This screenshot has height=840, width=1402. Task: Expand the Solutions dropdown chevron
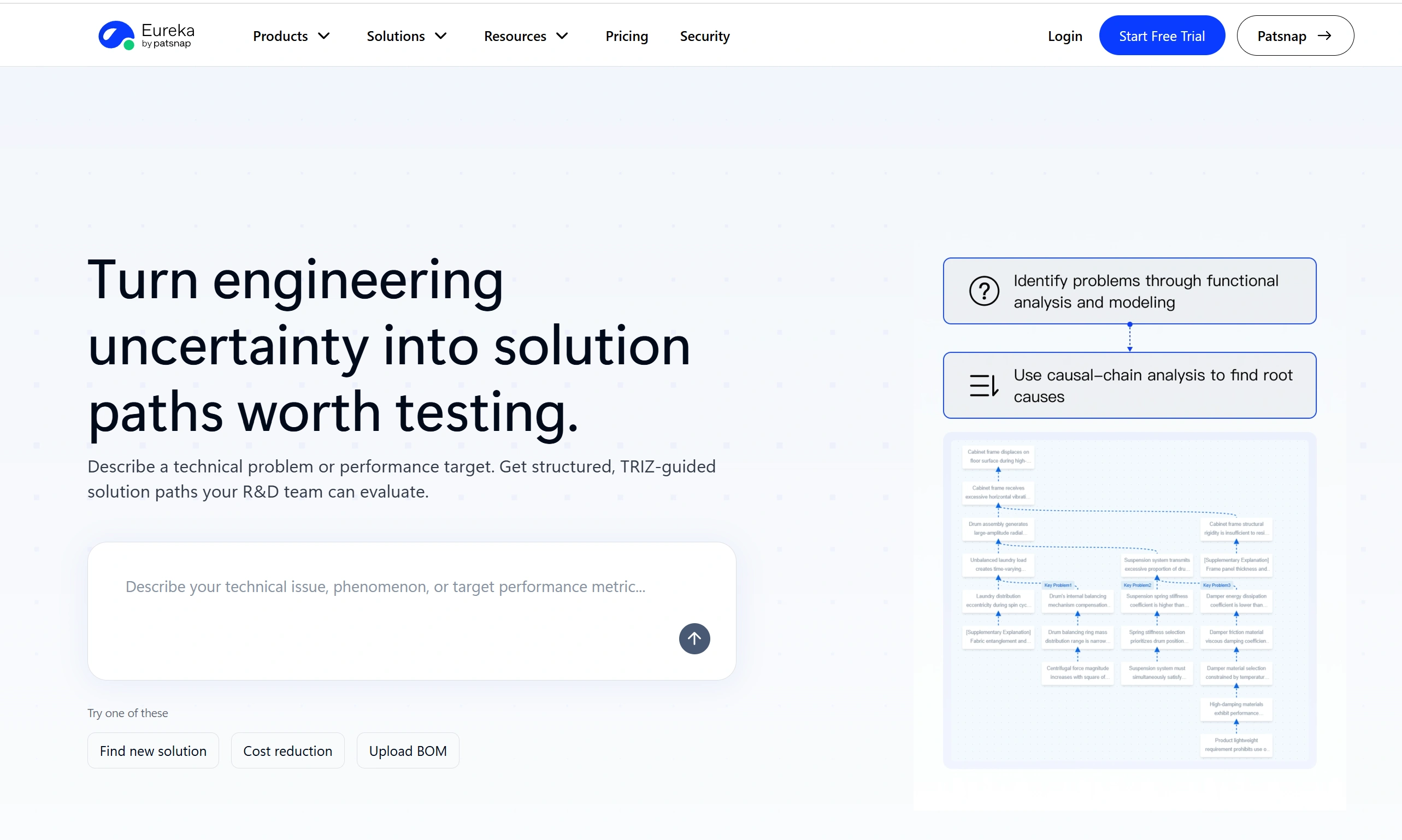tap(440, 36)
